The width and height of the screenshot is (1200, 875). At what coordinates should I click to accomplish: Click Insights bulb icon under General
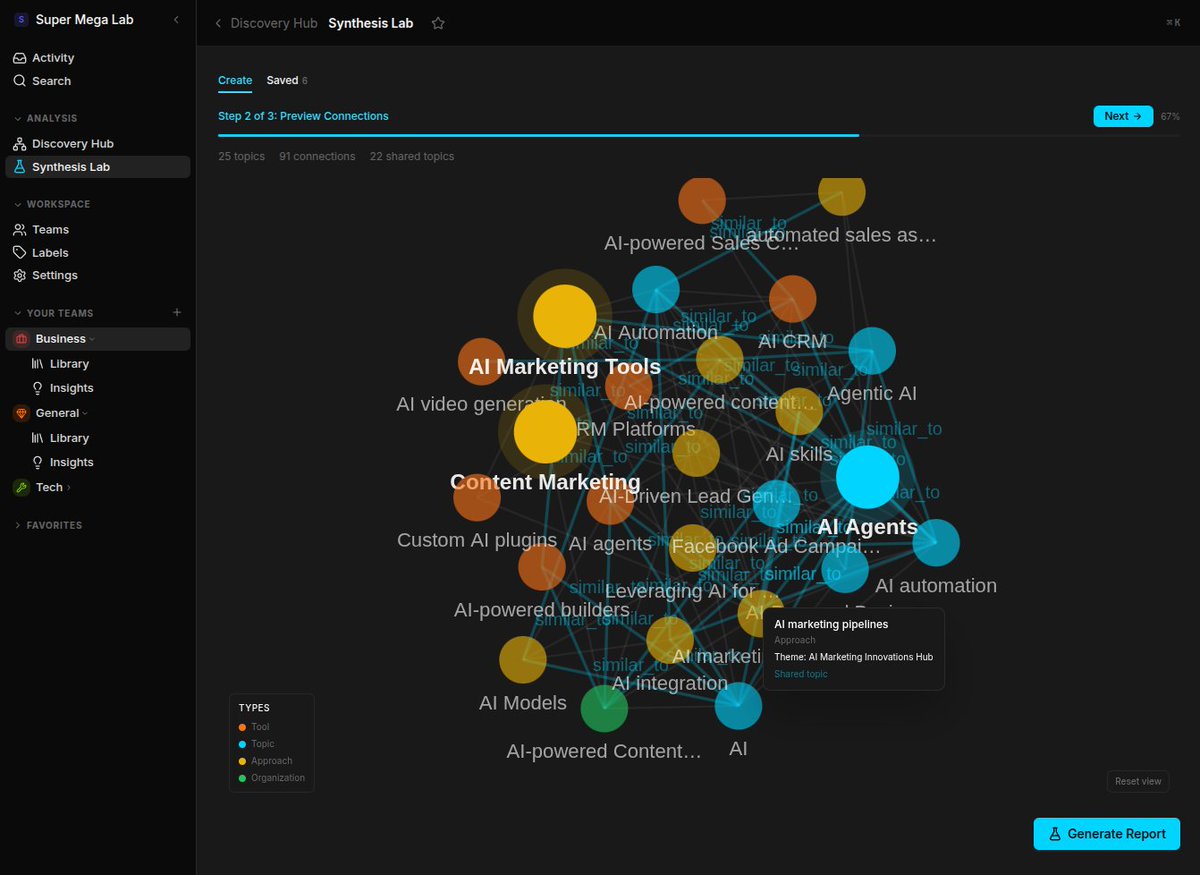[38, 462]
